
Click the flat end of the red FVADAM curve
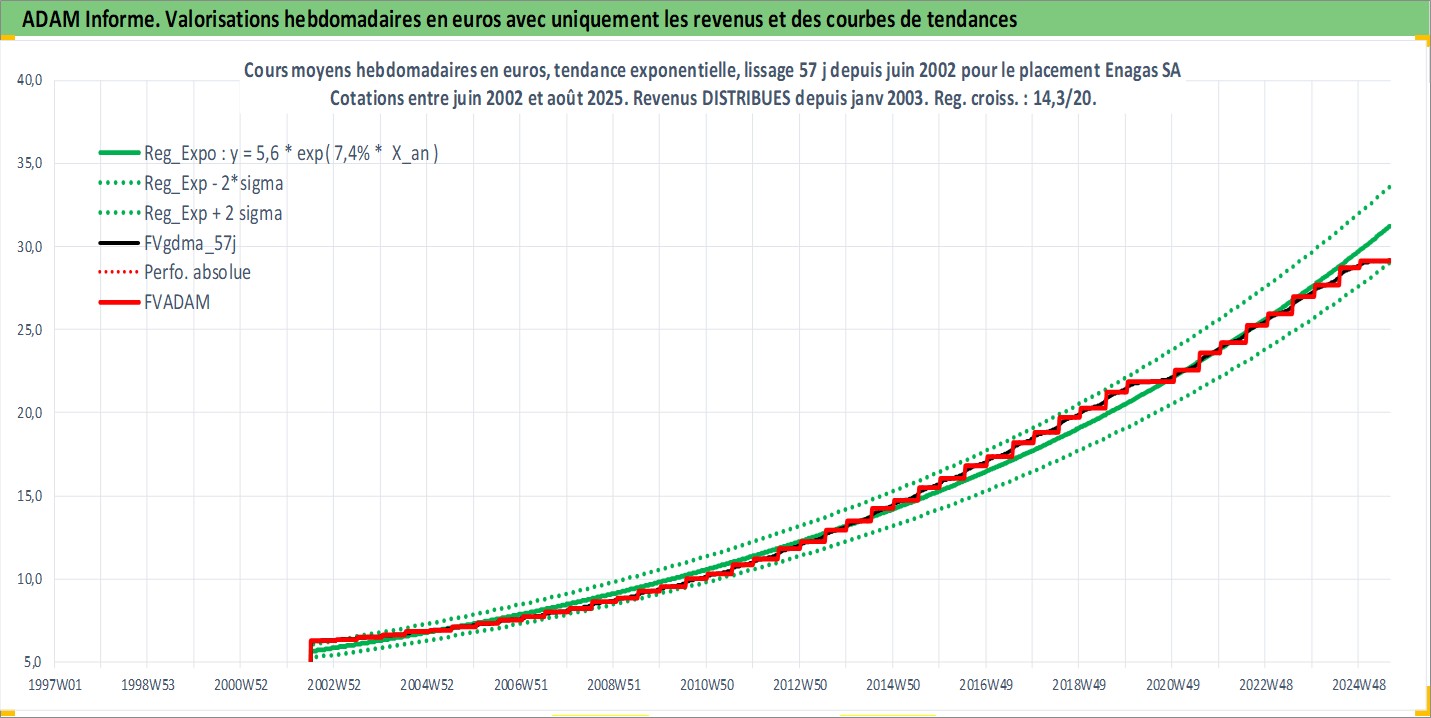tap(1376, 262)
